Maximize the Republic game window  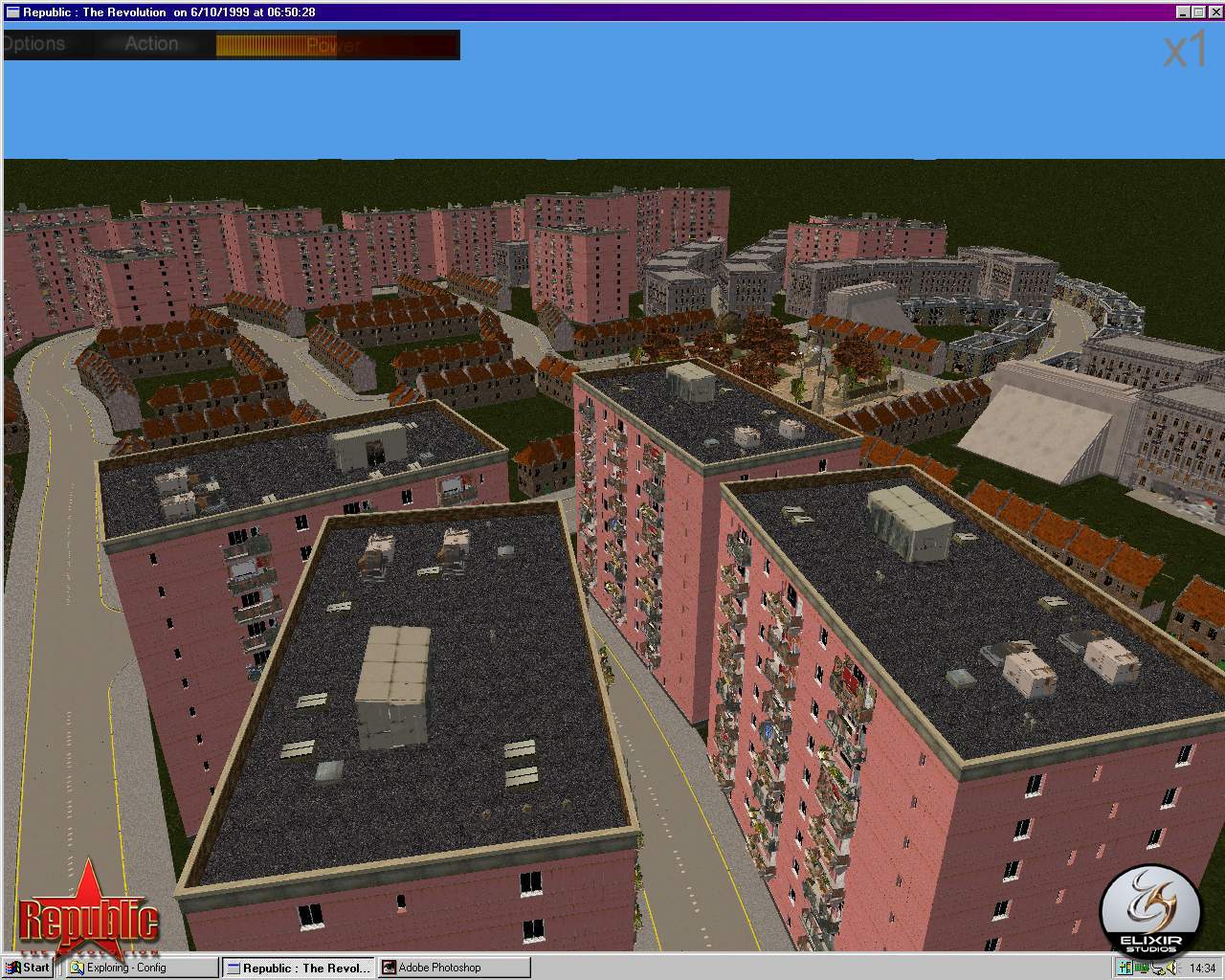(x=1199, y=12)
